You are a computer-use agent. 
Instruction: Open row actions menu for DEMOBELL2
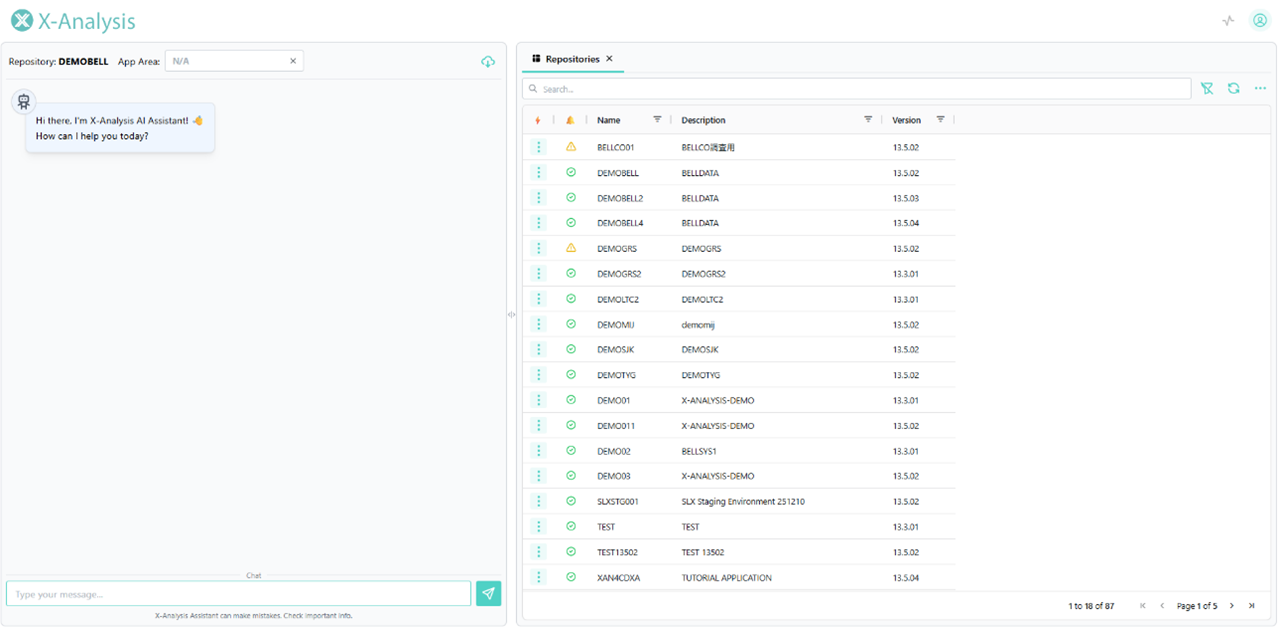[x=539, y=198]
